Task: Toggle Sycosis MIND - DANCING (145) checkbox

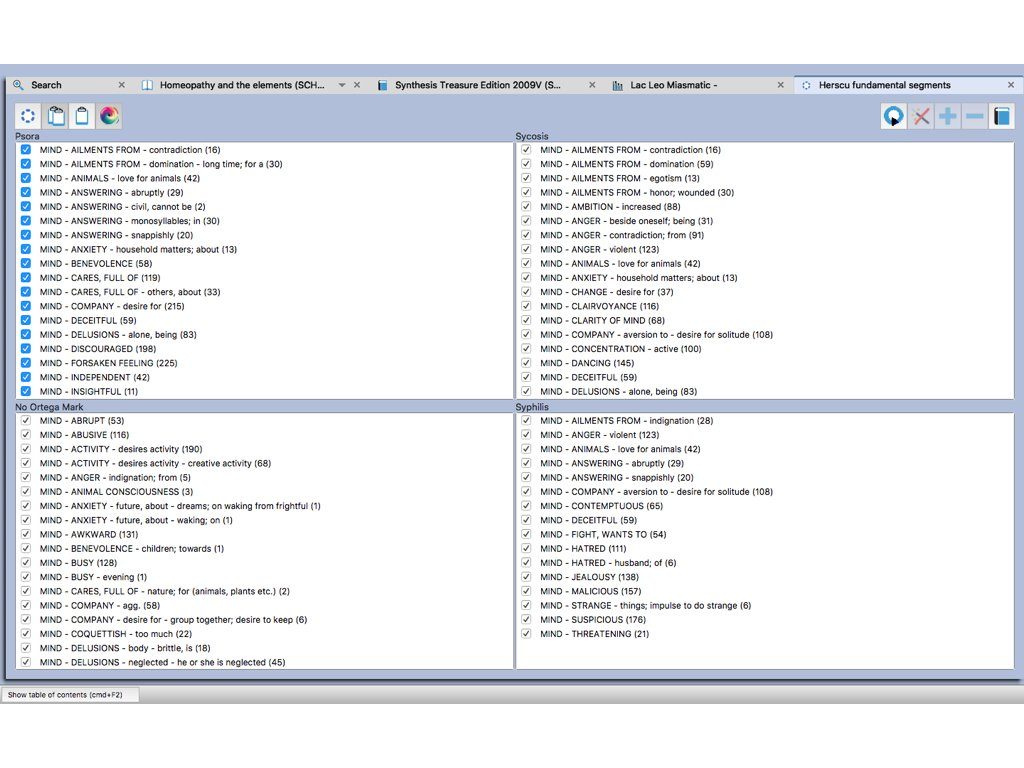Action: [526, 362]
